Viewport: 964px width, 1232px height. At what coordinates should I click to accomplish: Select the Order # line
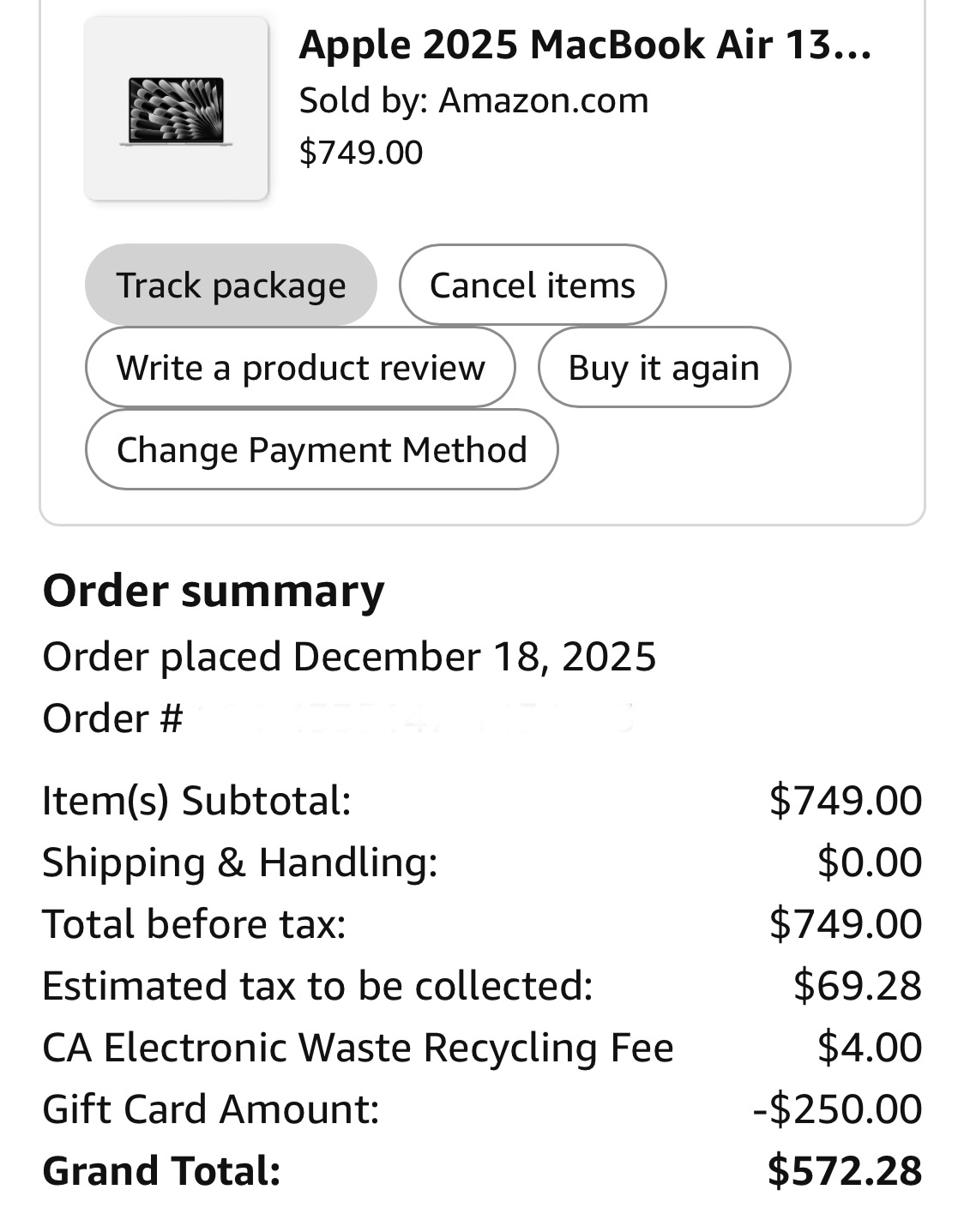[112, 718]
